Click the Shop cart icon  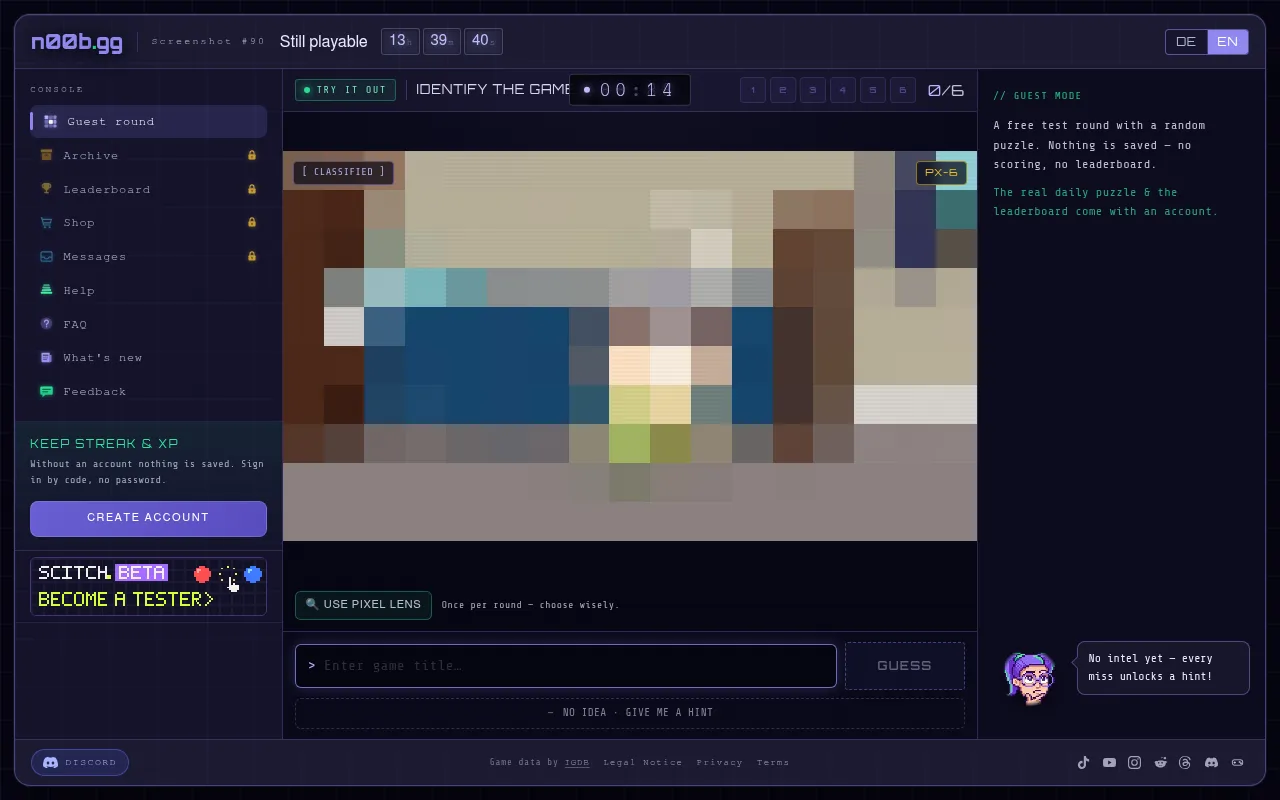46,222
